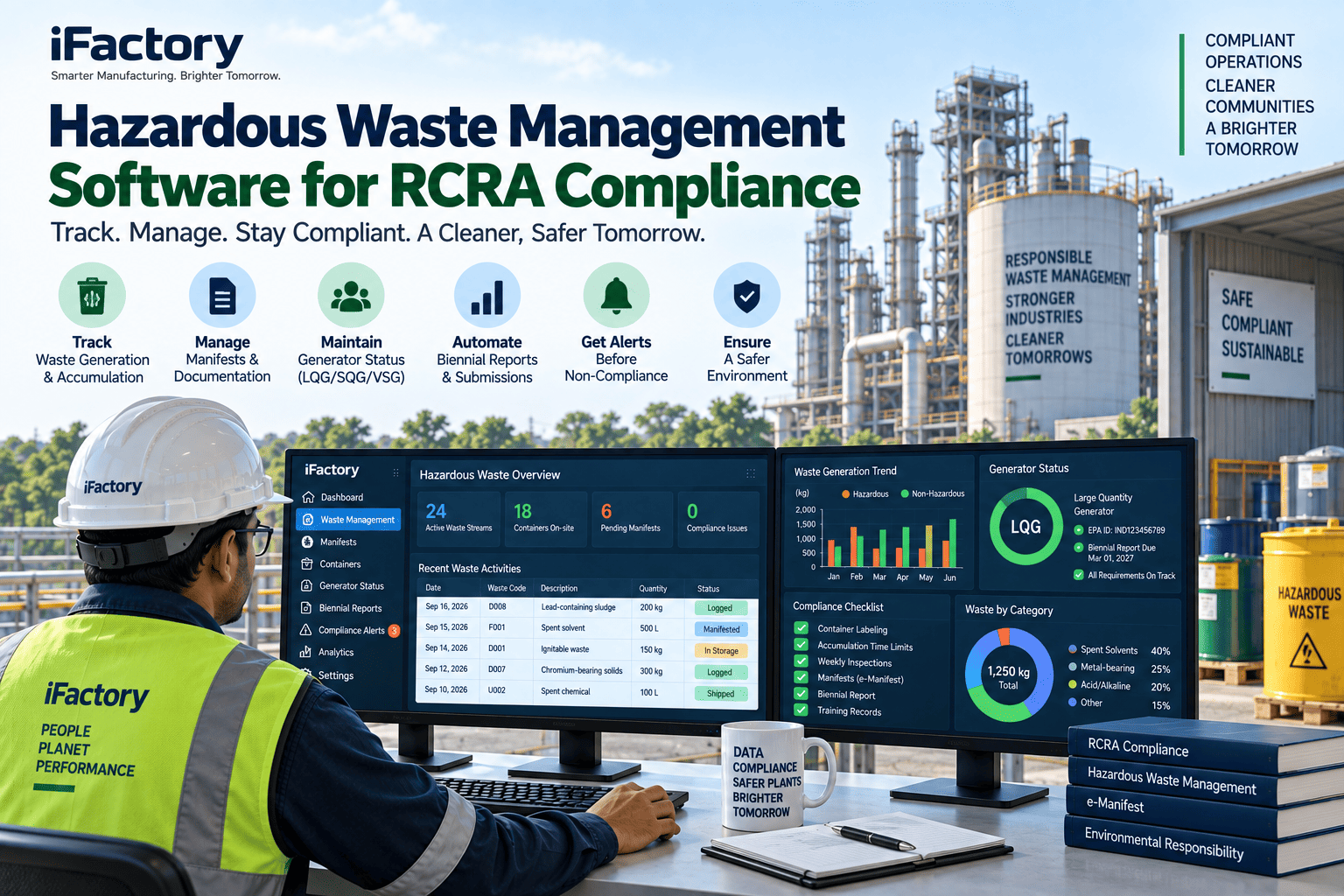Click the 24 Active Waste Streams card
The image size is (1344, 896).
pyautogui.click(x=458, y=519)
